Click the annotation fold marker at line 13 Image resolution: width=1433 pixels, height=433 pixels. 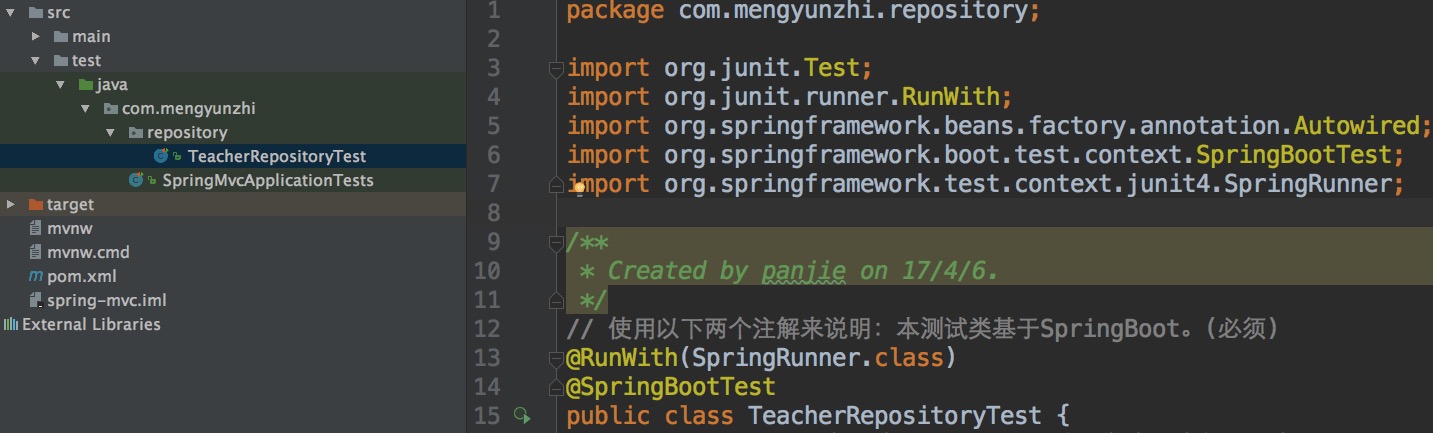[x=556, y=358]
